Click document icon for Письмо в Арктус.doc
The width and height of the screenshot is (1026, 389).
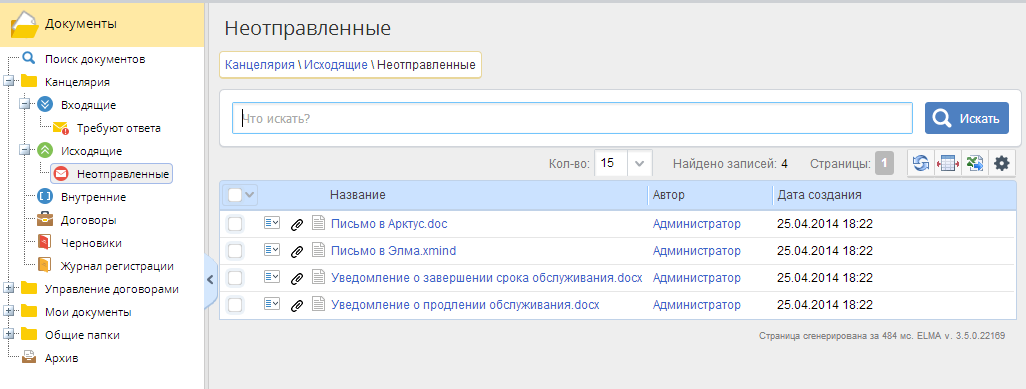coord(318,223)
